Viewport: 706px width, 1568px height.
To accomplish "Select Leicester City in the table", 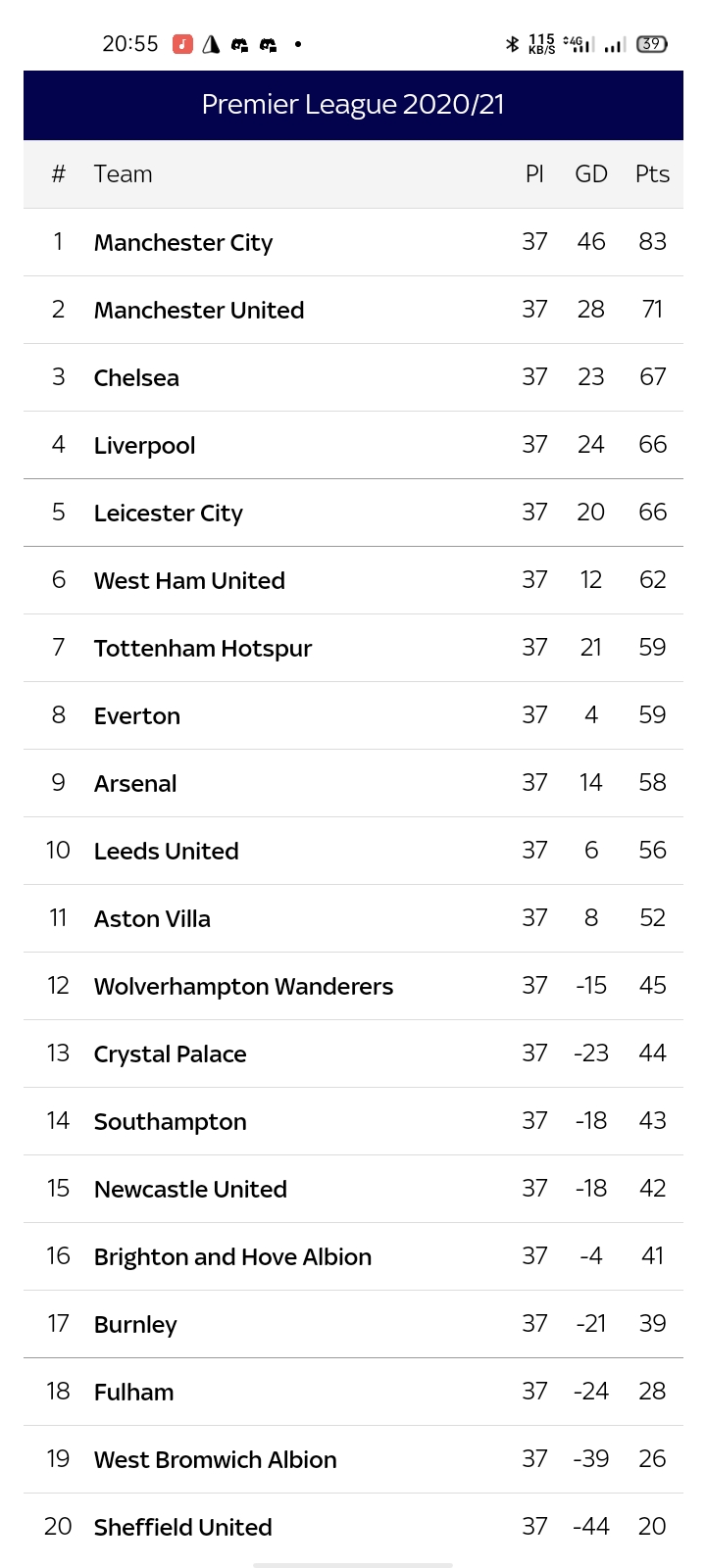I will (168, 514).
